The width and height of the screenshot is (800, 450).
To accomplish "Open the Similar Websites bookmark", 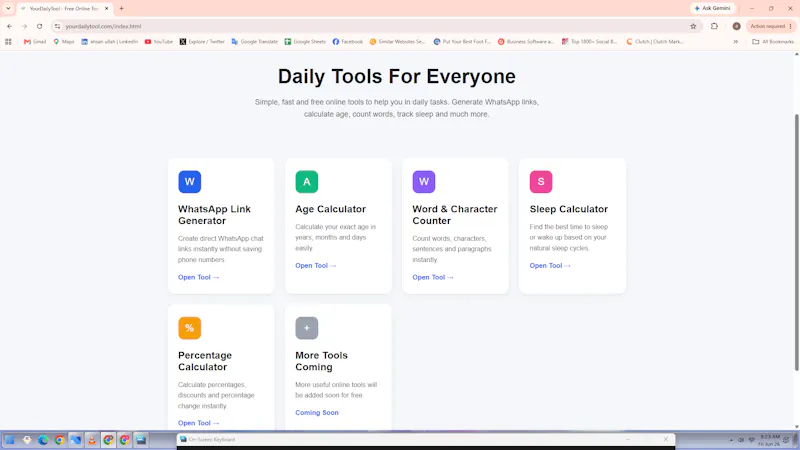I will click(x=397, y=42).
